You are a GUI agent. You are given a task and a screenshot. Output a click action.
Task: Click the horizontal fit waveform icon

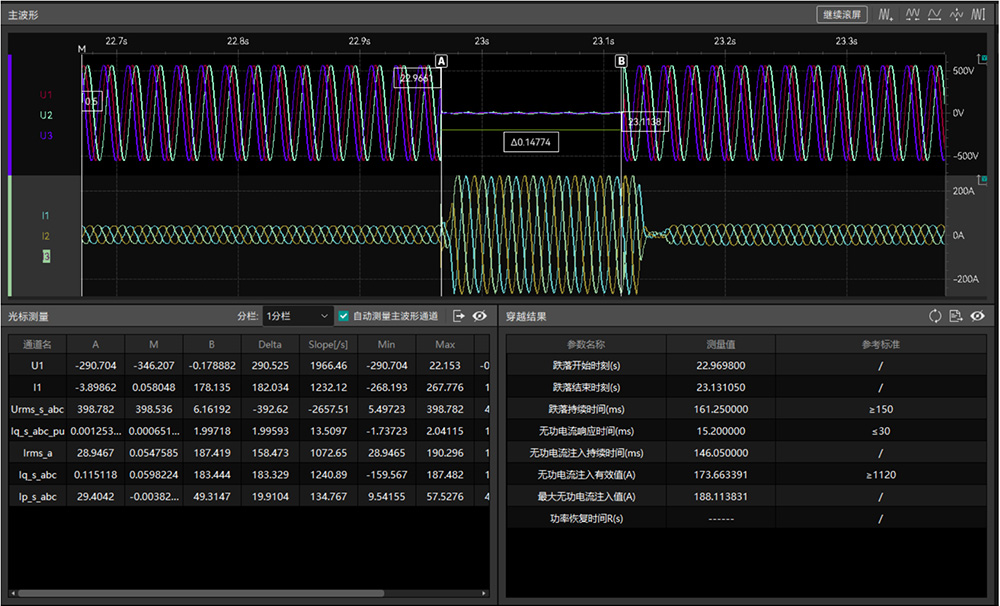(x=934, y=14)
